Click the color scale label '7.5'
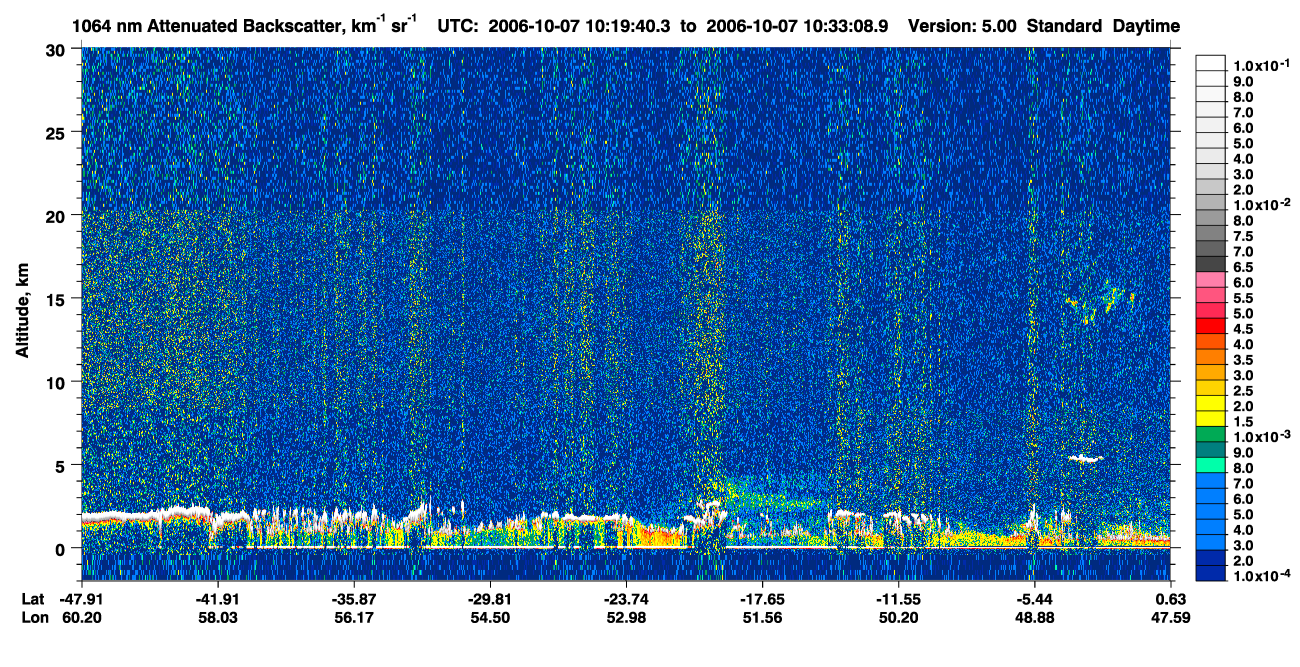Viewport: 1300px width, 667px height. (1243, 236)
